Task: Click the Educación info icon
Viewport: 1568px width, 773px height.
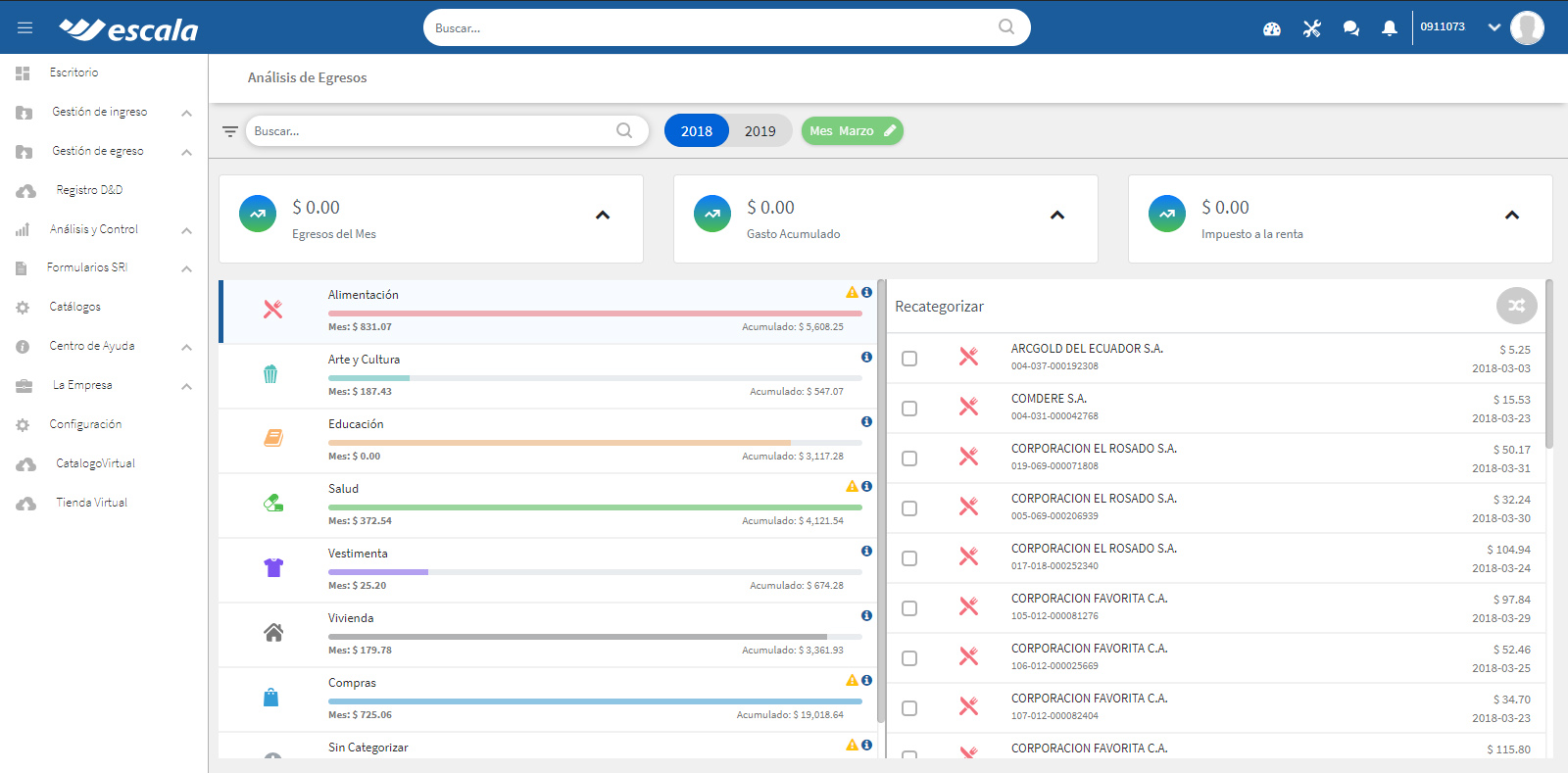Action: click(x=866, y=421)
